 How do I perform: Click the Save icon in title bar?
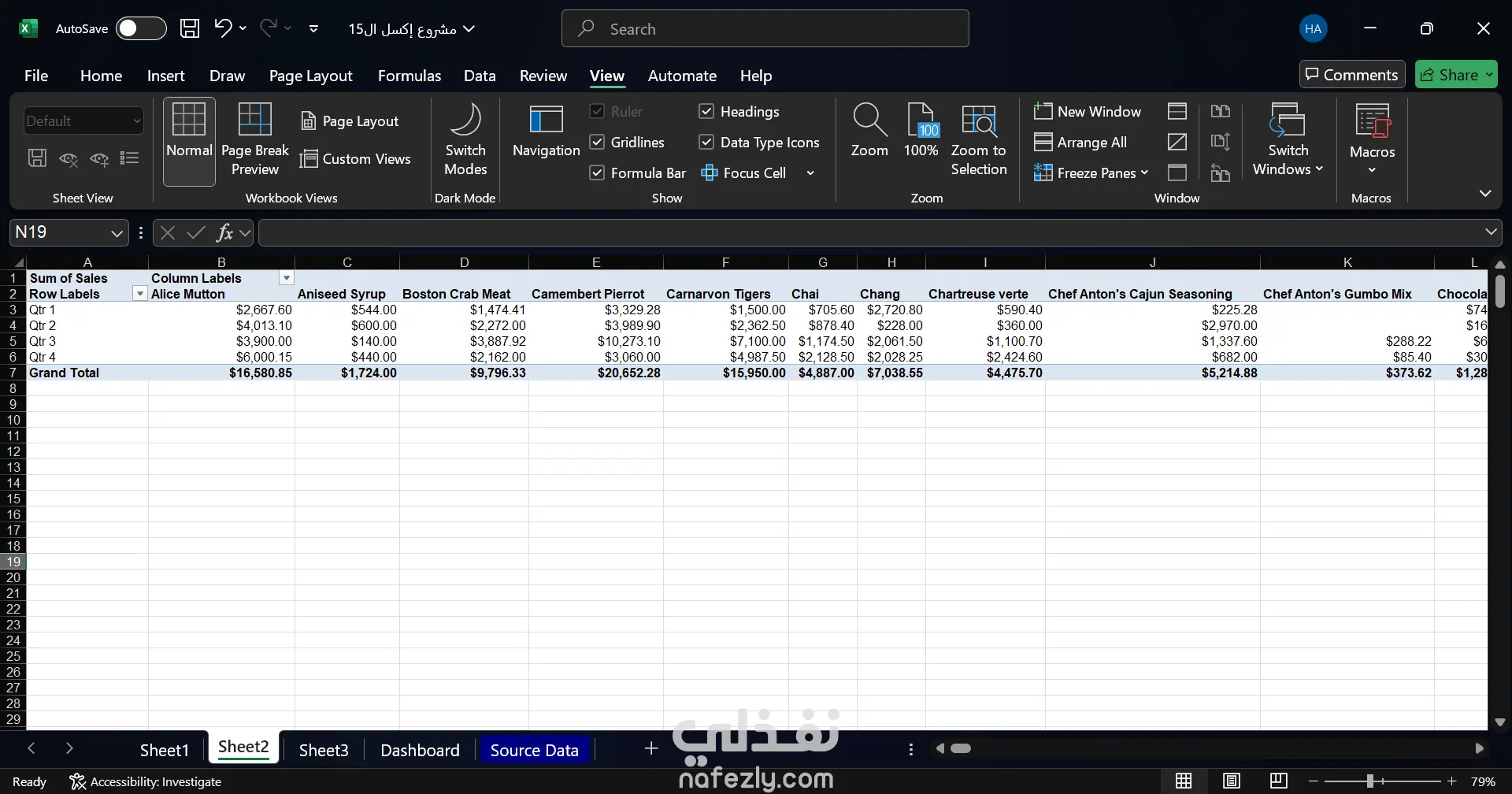pyautogui.click(x=190, y=29)
